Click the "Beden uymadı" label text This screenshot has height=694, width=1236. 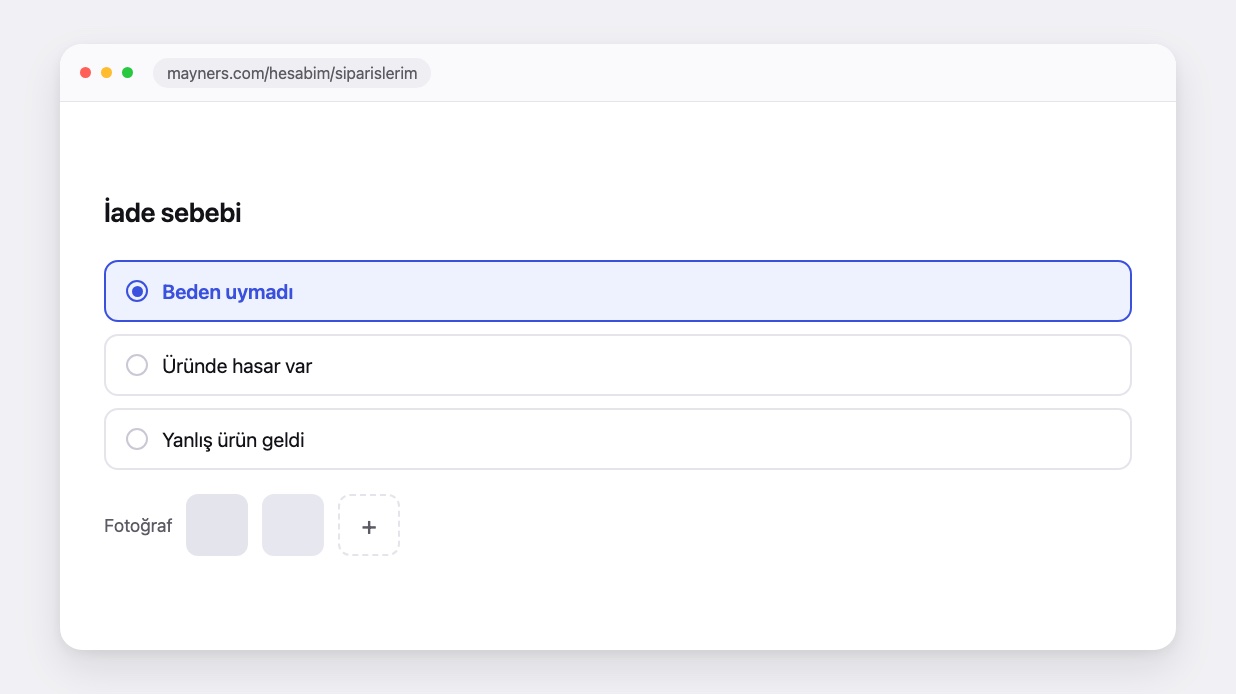[x=228, y=292]
